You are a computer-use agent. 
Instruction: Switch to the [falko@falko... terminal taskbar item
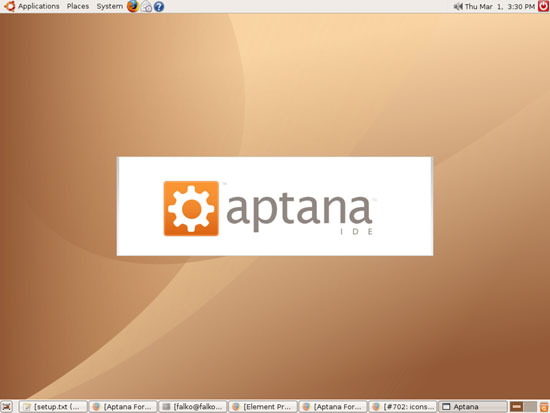tap(193, 407)
